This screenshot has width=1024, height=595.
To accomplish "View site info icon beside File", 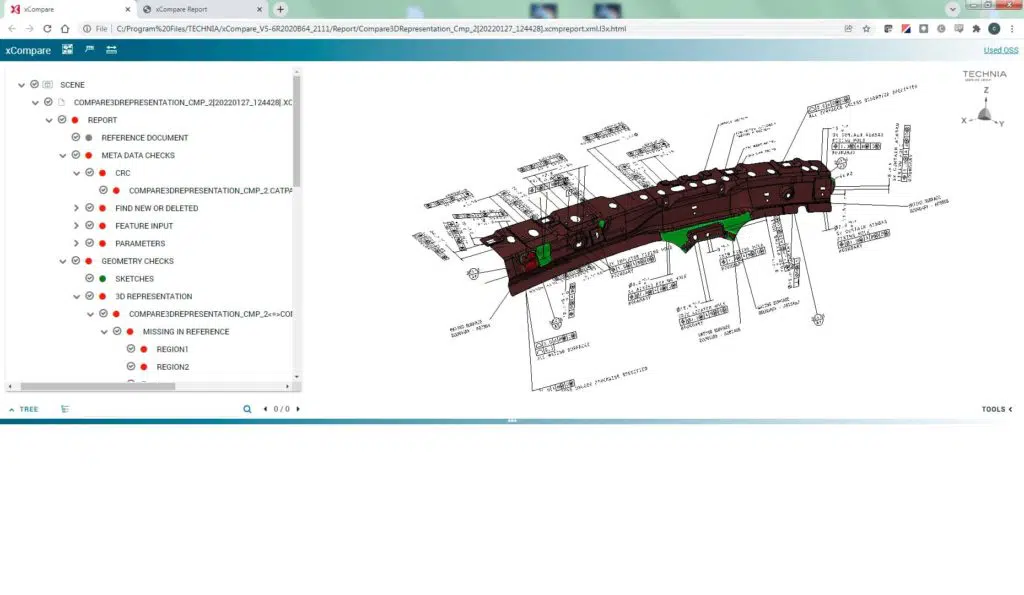I will (87, 29).
